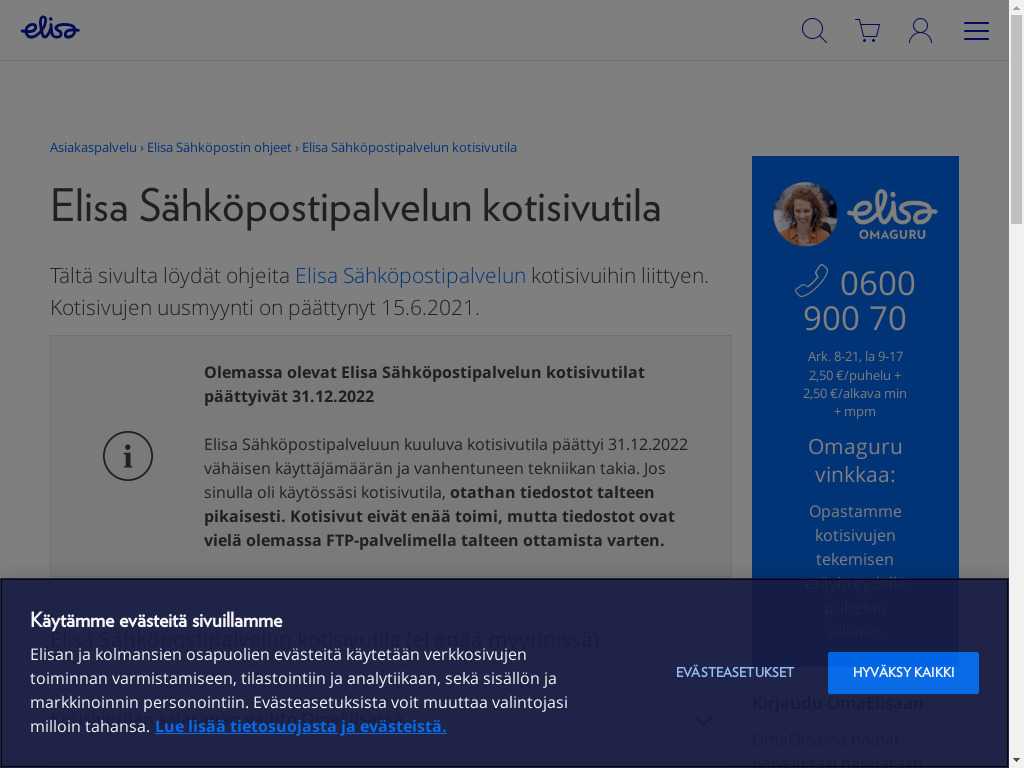Click the bold notice ending päättyivät 31.12.2022
The width and height of the screenshot is (1024, 768).
point(424,384)
